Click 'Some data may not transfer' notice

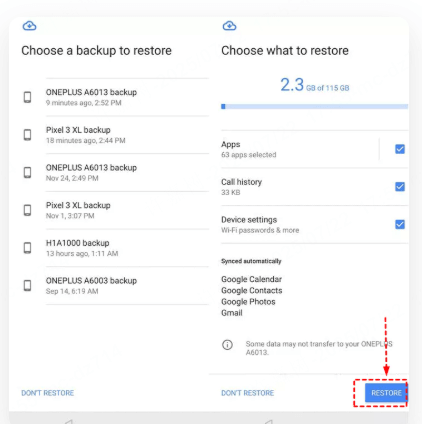pos(319,348)
